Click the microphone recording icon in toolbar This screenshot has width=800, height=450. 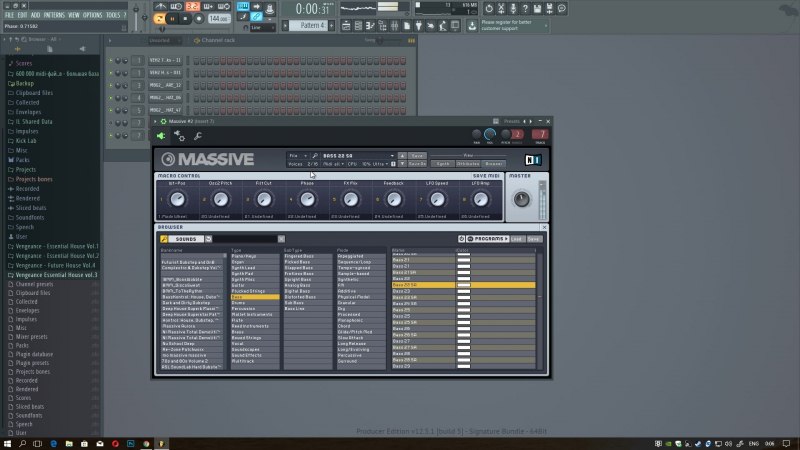[513, 8]
